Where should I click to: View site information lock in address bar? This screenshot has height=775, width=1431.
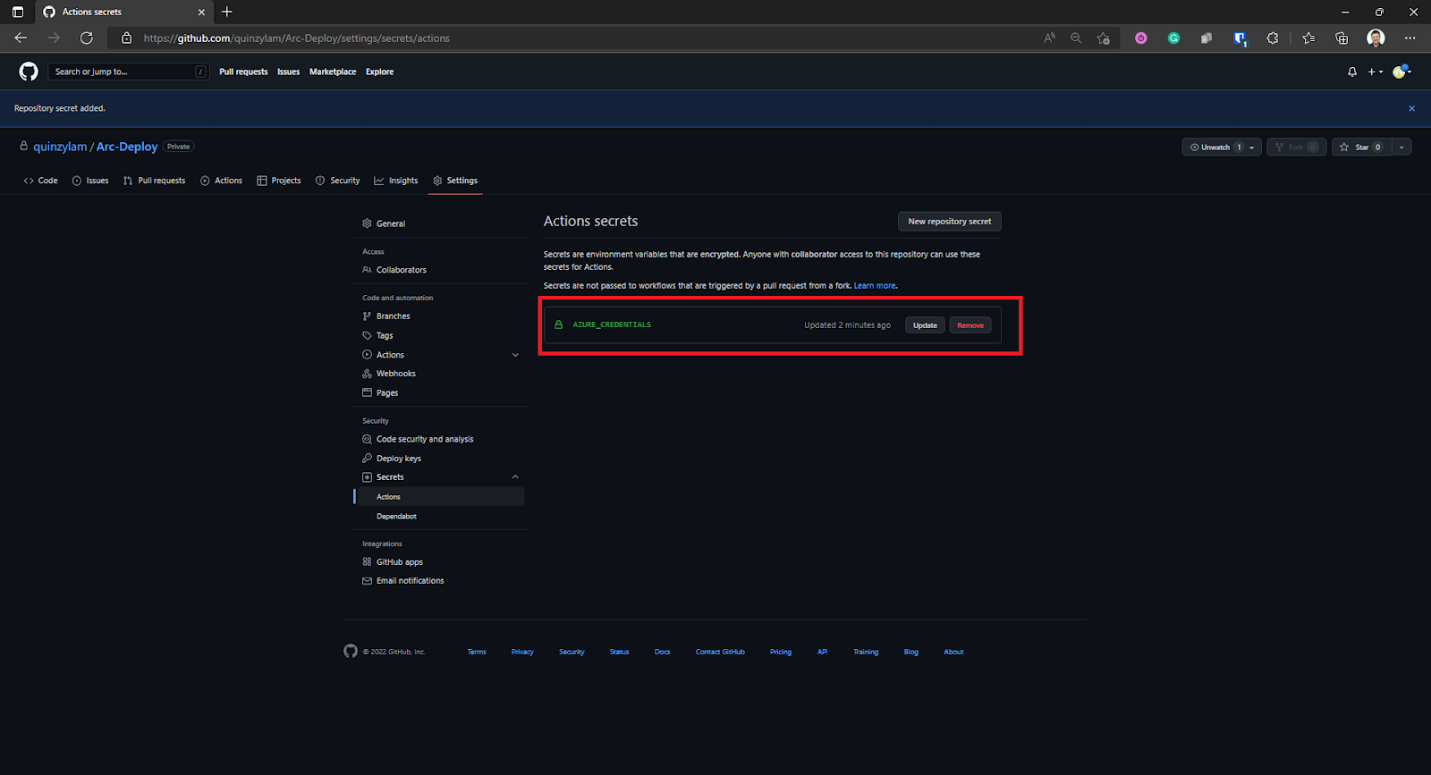coord(126,38)
